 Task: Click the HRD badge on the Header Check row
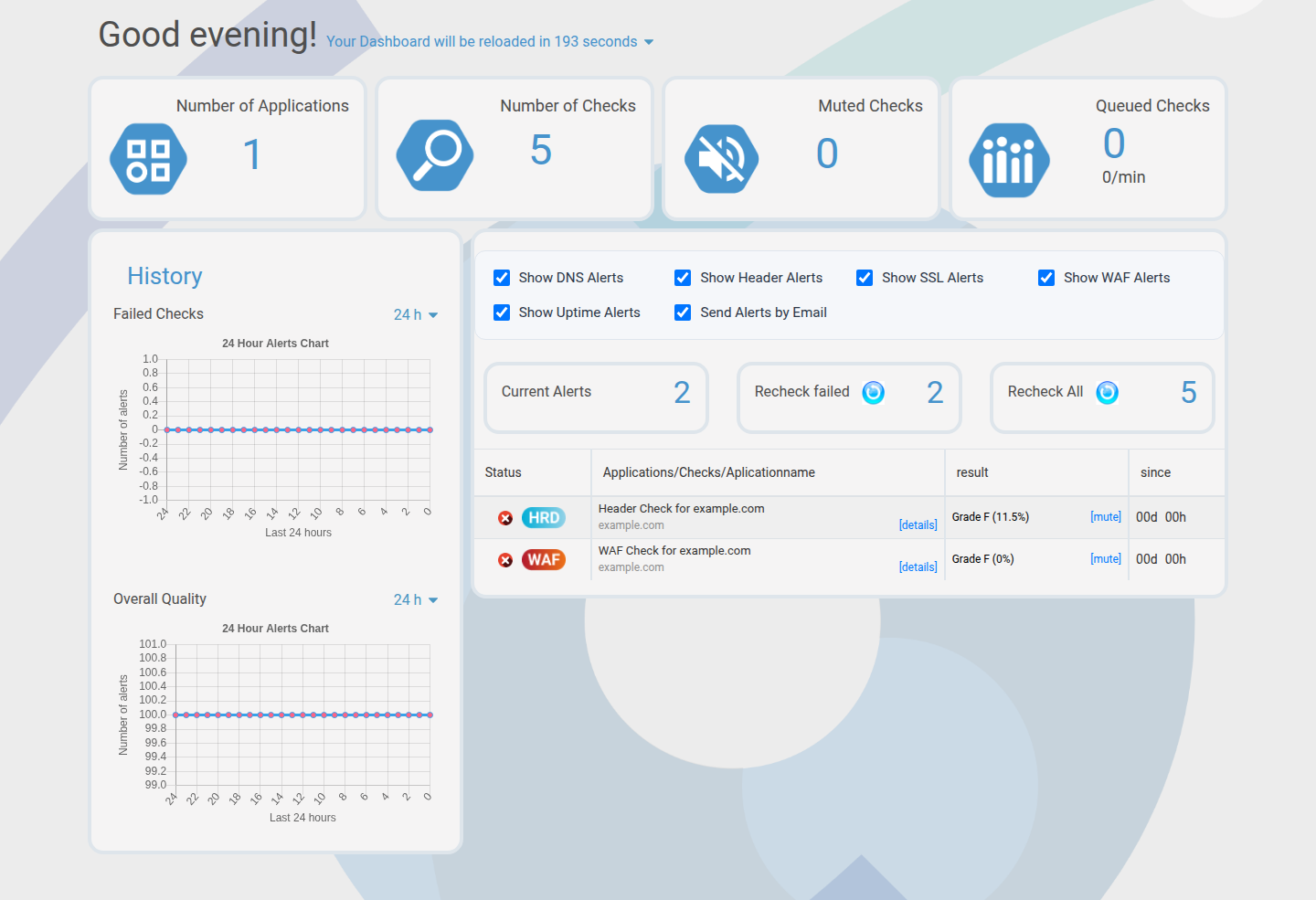coord(544,517)
